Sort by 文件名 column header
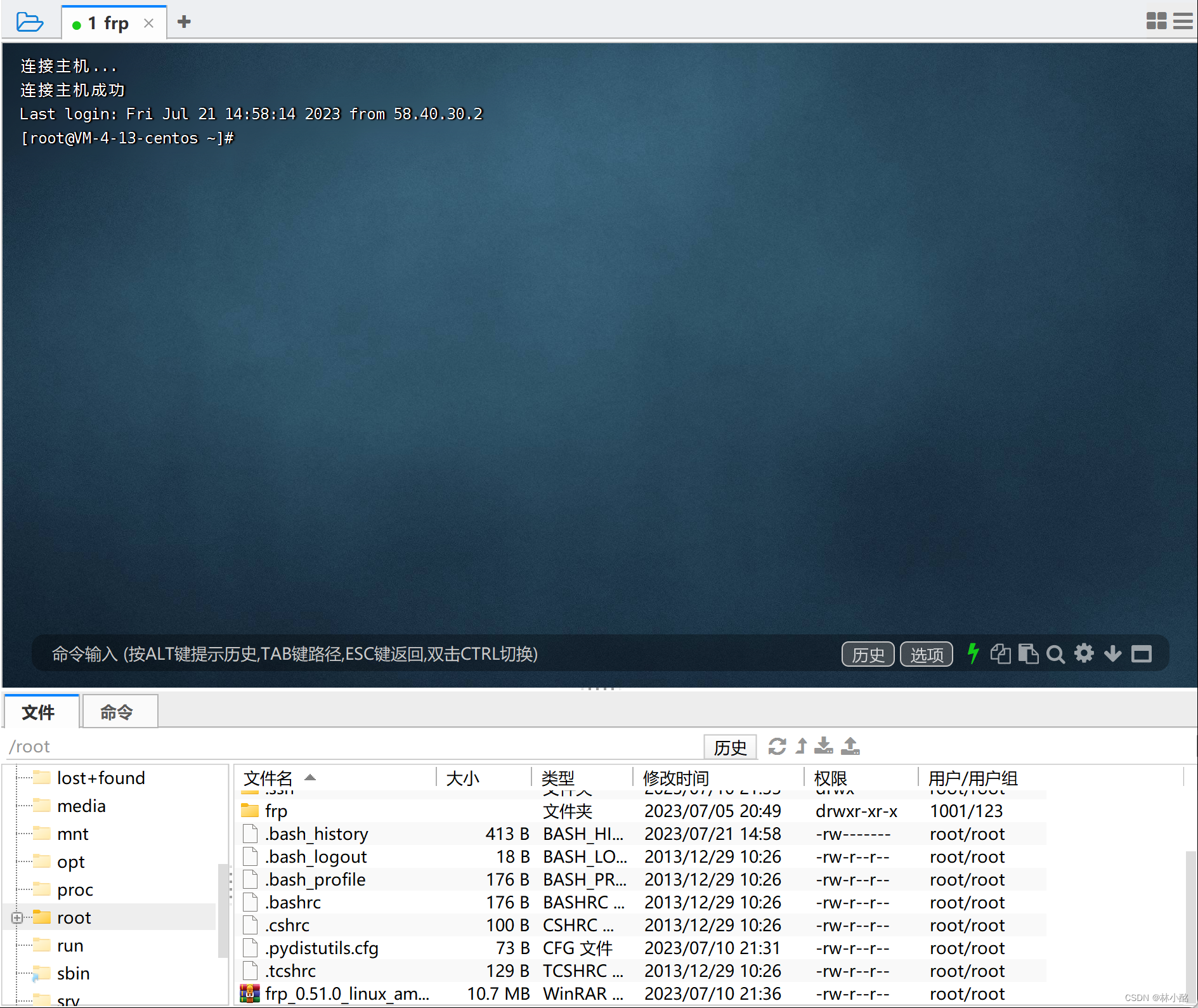The height and width of the screenshot is (1008, 1198). coord(336,778)
